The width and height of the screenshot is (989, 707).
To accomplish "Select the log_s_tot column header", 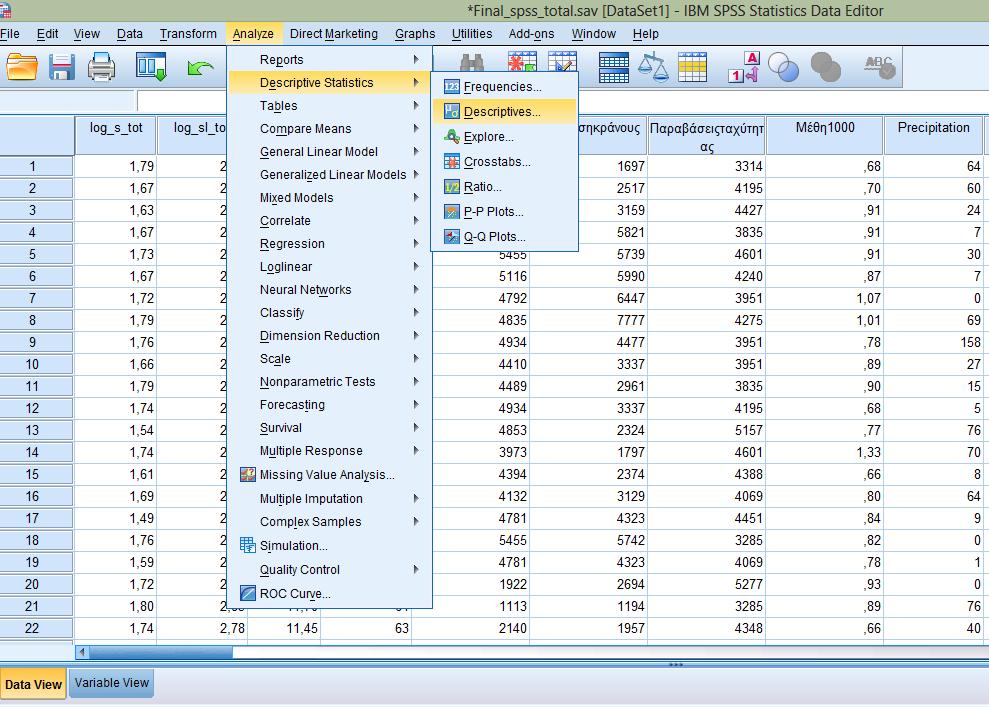I will [x=115, y=135].
